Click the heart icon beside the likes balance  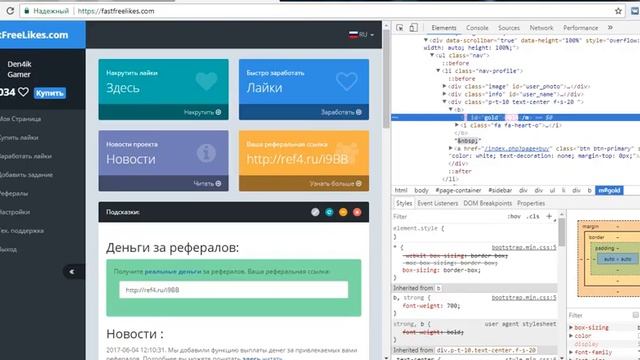coord(23,92)
